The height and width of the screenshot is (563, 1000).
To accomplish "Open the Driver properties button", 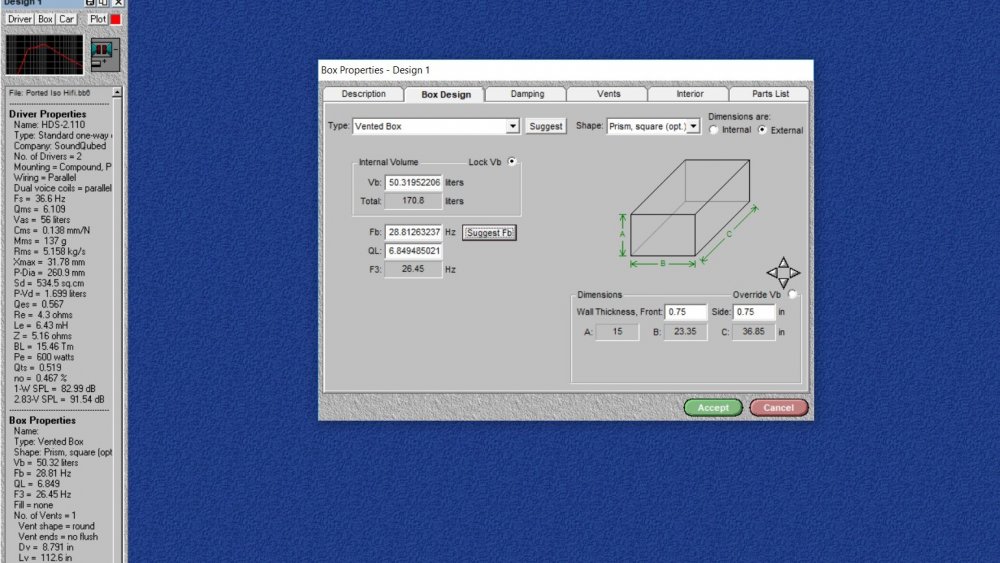I will click(19, 19).
